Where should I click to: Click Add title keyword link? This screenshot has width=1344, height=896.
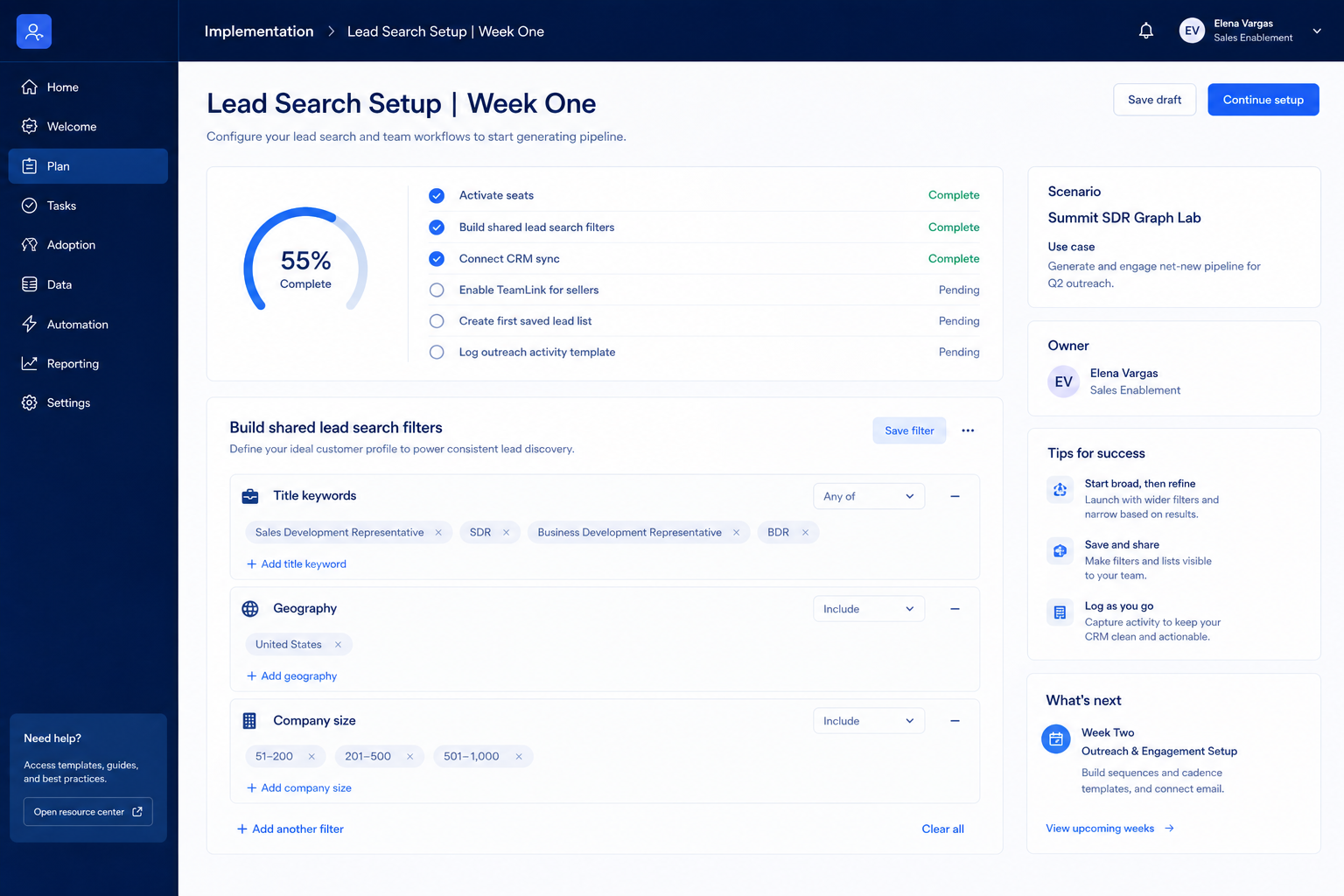point(297,564)
